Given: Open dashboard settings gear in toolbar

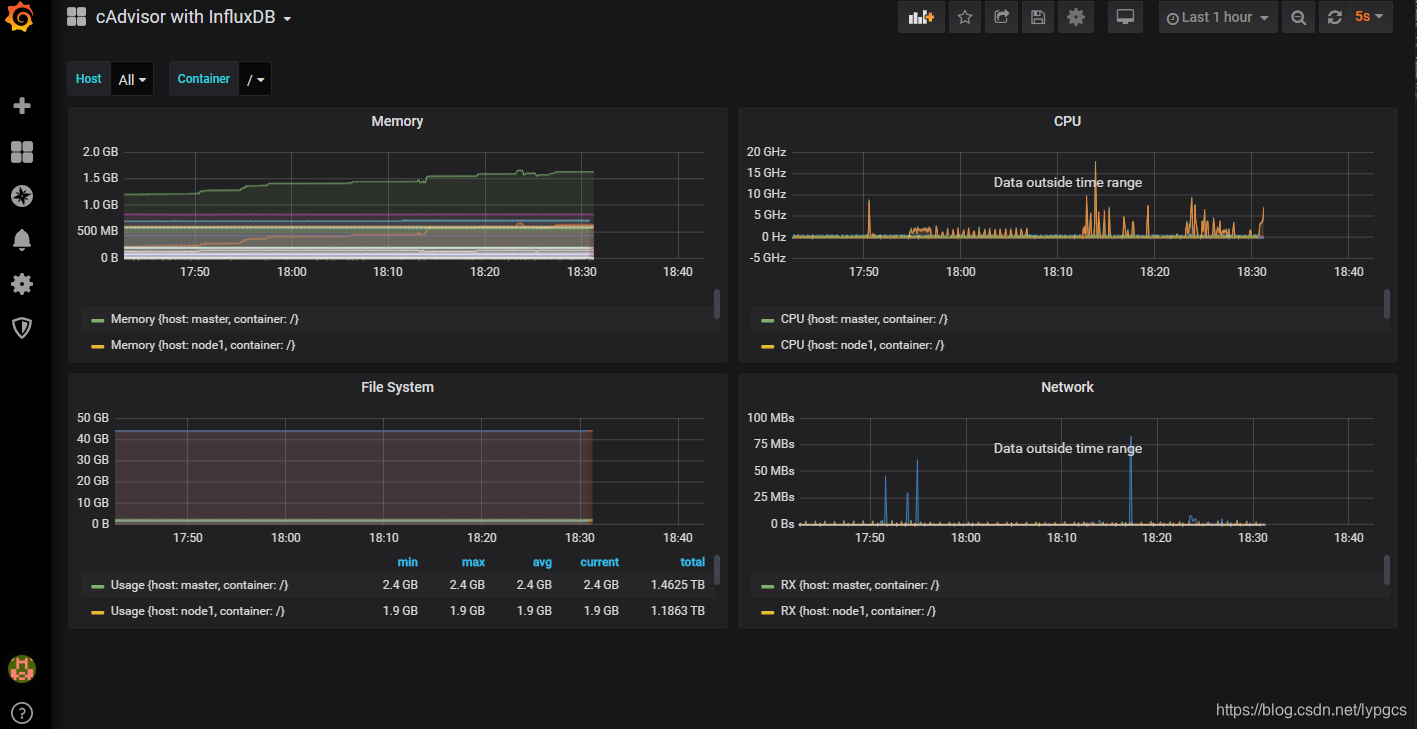Looking at the screenshot, I should [1075, 17].
